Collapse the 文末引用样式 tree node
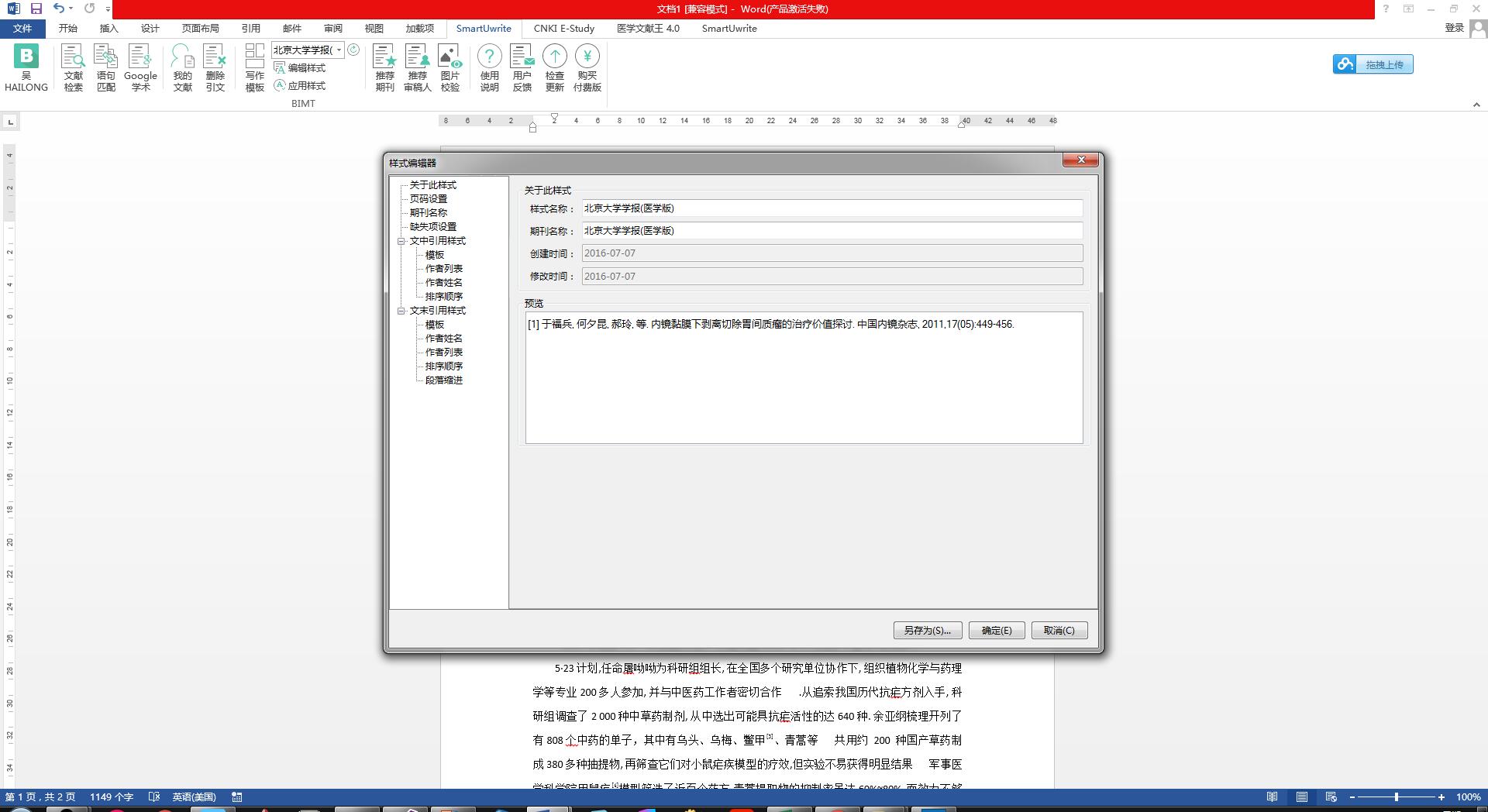The height and width of the screenshot is (812, 1488). click(x=401, y=311)
